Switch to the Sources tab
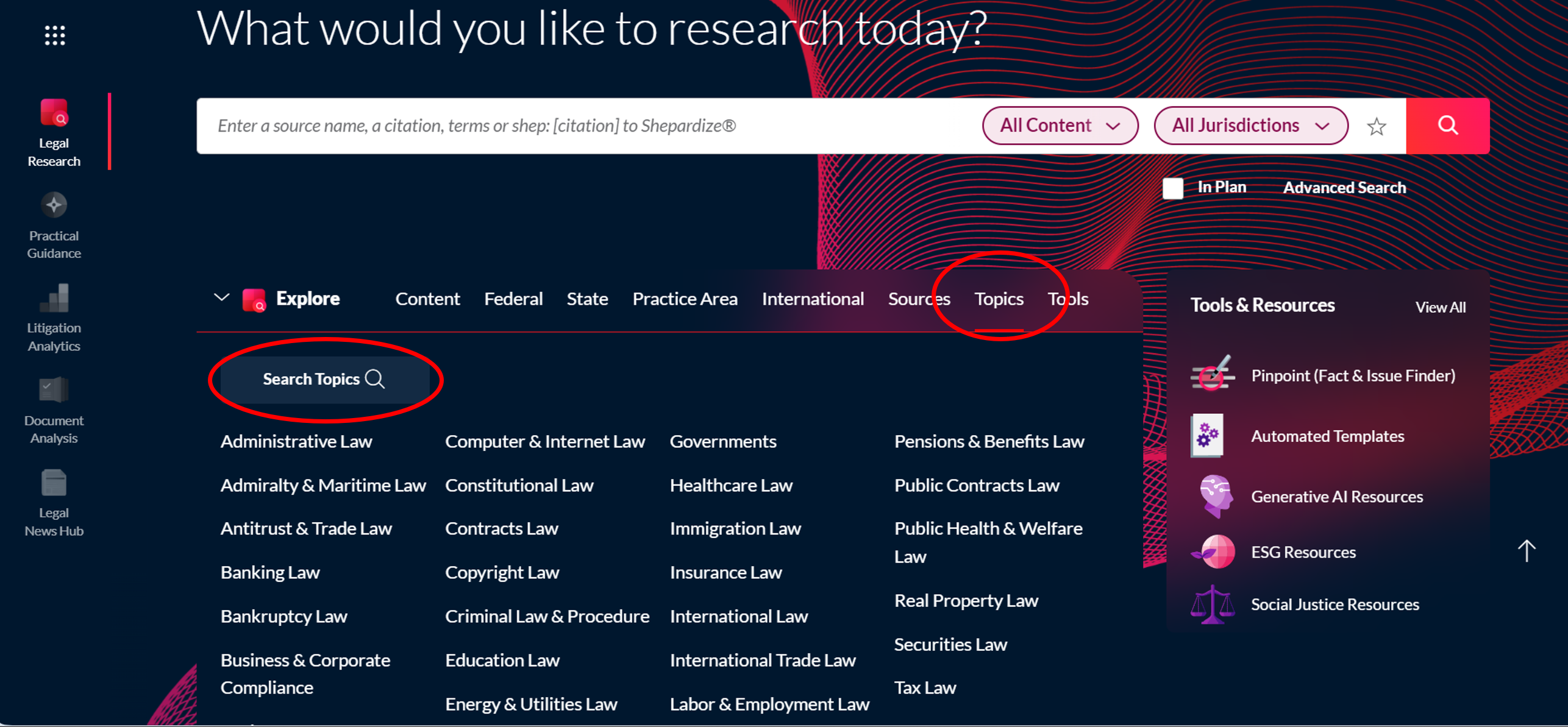 coord(919,299)
